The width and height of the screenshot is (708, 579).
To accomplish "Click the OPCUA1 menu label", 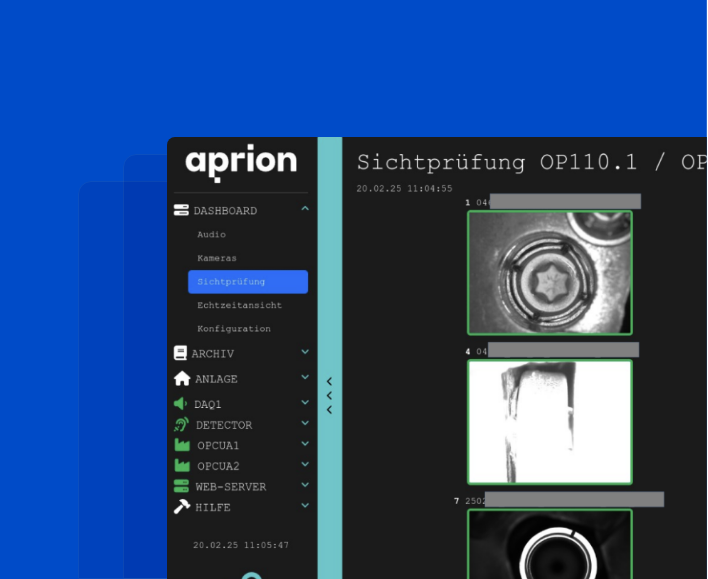I will (218, 446).
